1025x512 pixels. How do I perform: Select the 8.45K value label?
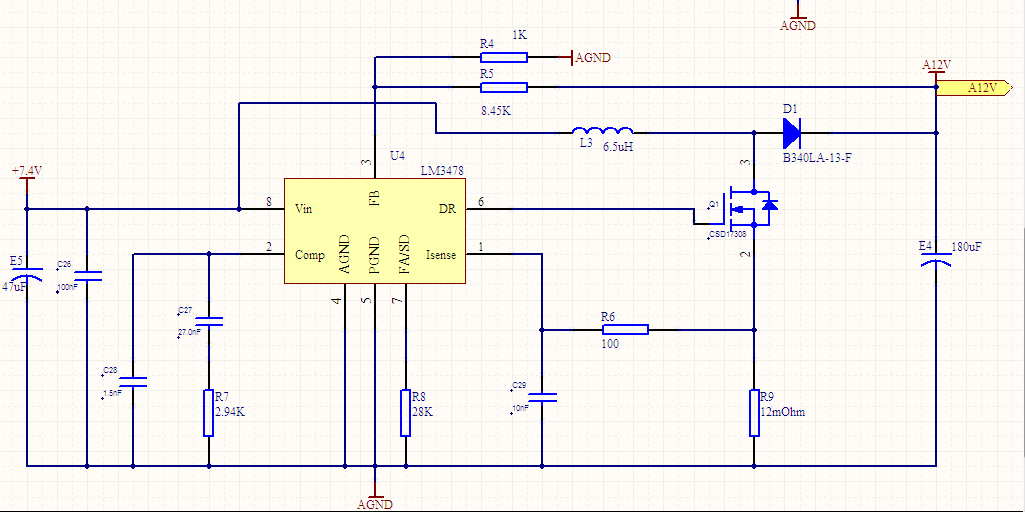coord(496,111)
